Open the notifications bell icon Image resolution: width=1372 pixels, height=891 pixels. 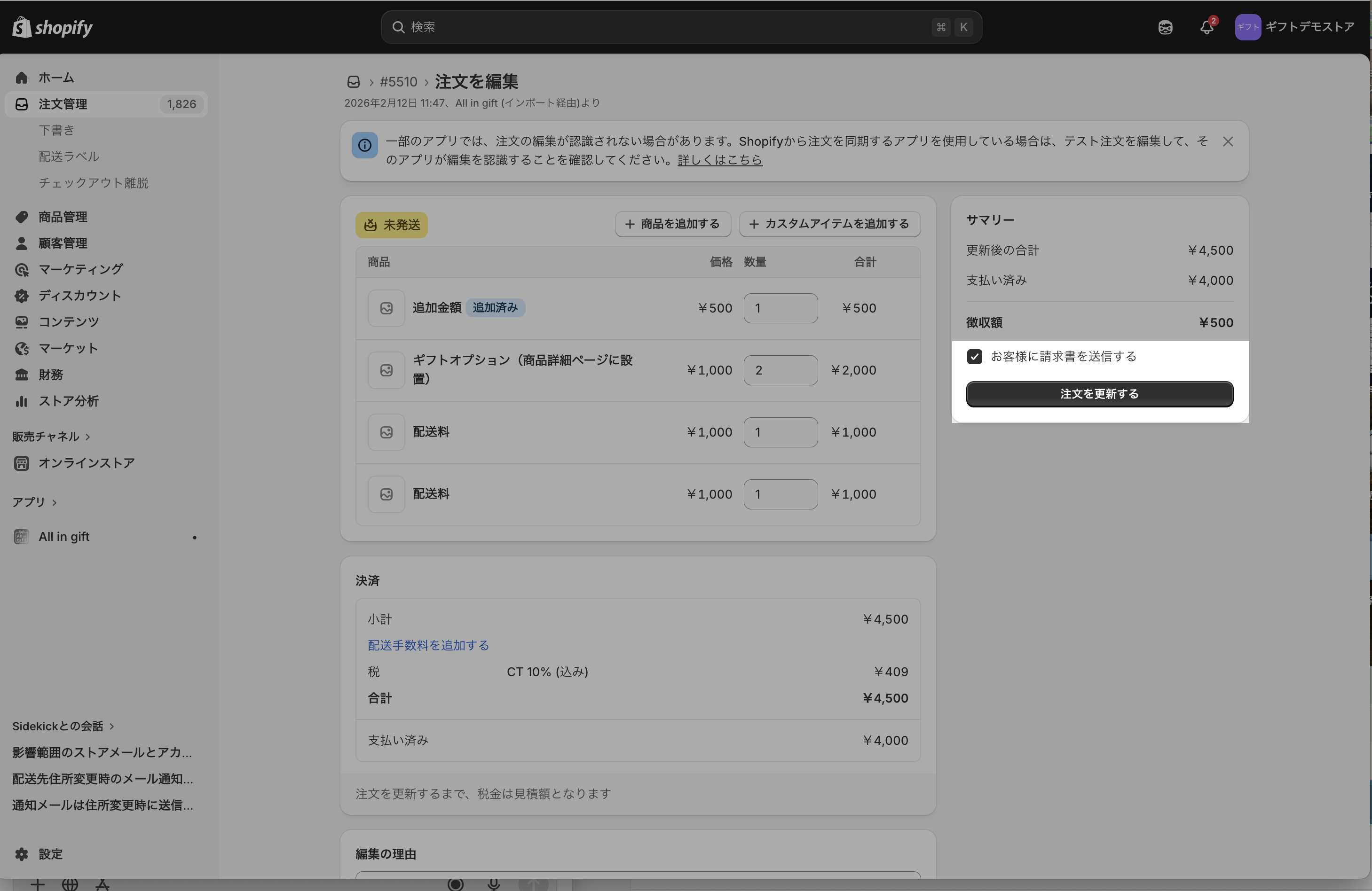click(1206, 27)
